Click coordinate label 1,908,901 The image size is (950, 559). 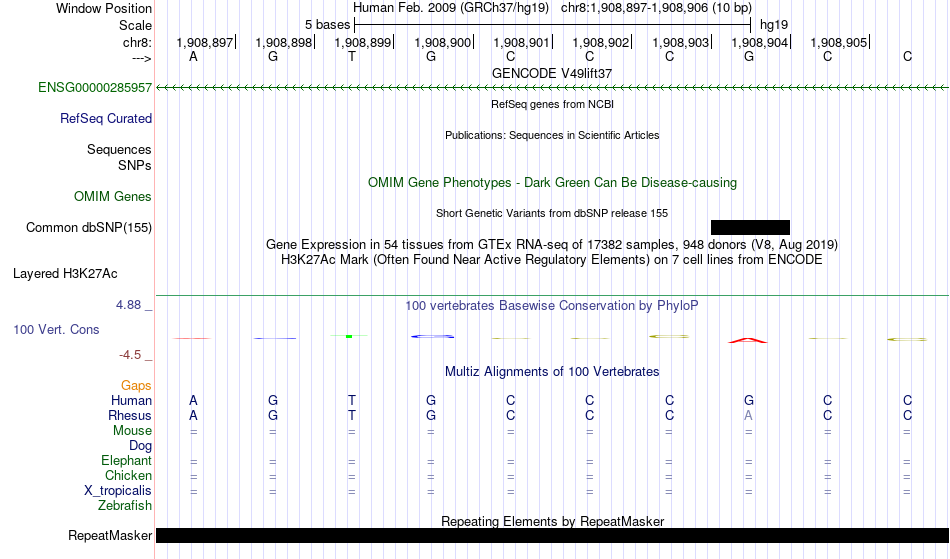(x=521, y=42)
